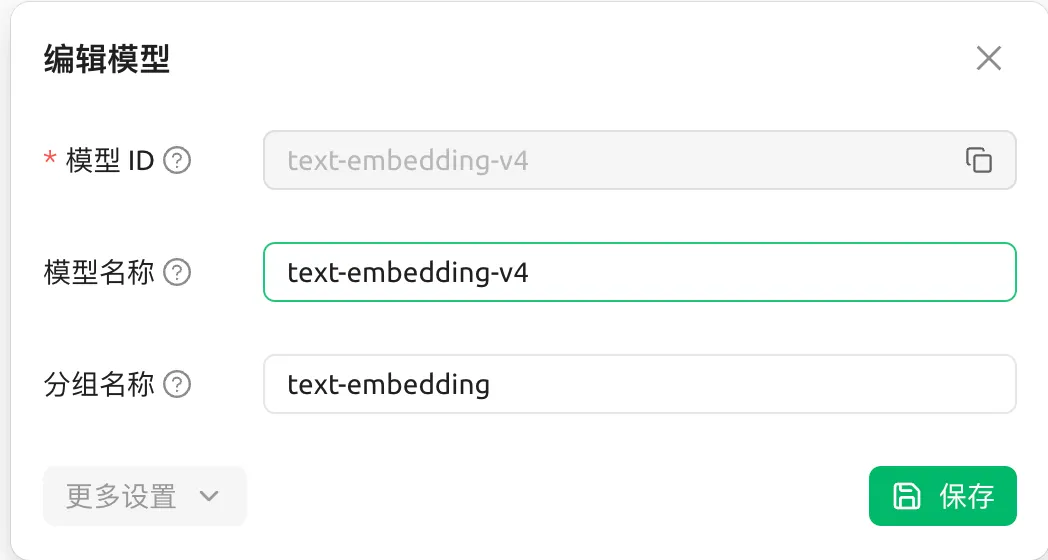
Task: Open the help hint next to 分组名称
Action: coord(177,384)
